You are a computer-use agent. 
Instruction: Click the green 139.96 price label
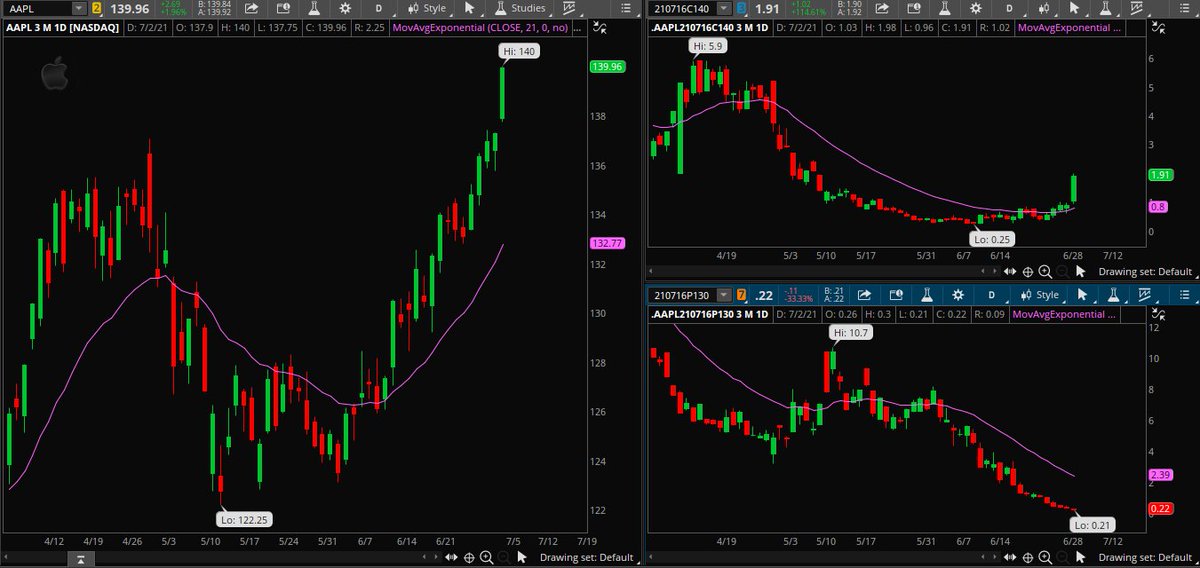click(x=607, y=67)
